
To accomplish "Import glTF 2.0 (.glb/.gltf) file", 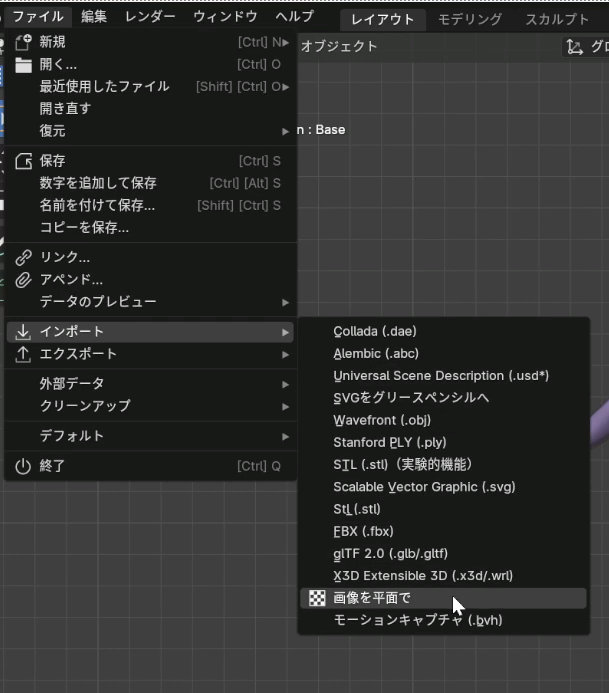I will pos(443,554).
